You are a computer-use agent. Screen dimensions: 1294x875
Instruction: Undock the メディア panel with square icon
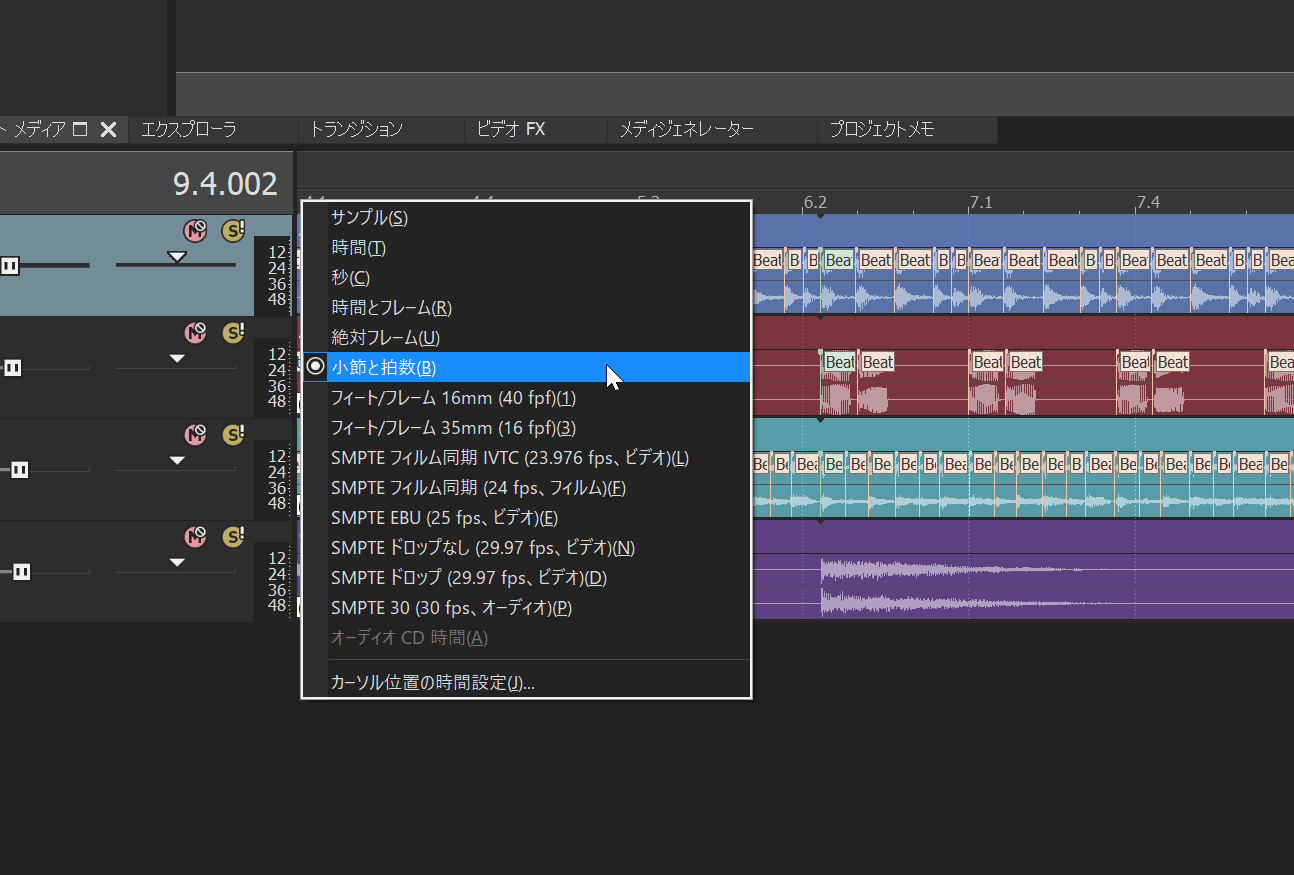81,129
